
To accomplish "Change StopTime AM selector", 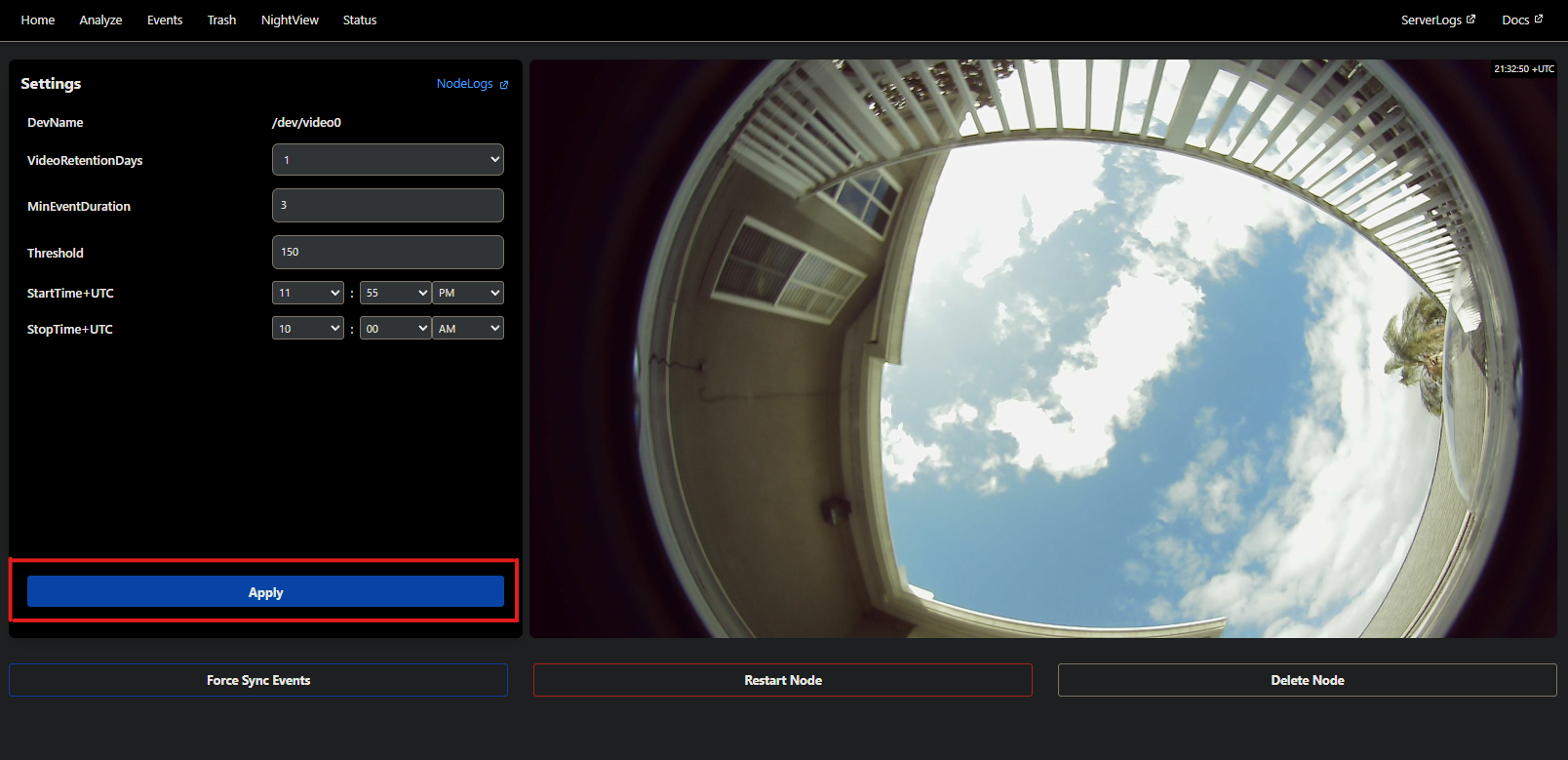I will pyautogui.click(x=468, y=329).
